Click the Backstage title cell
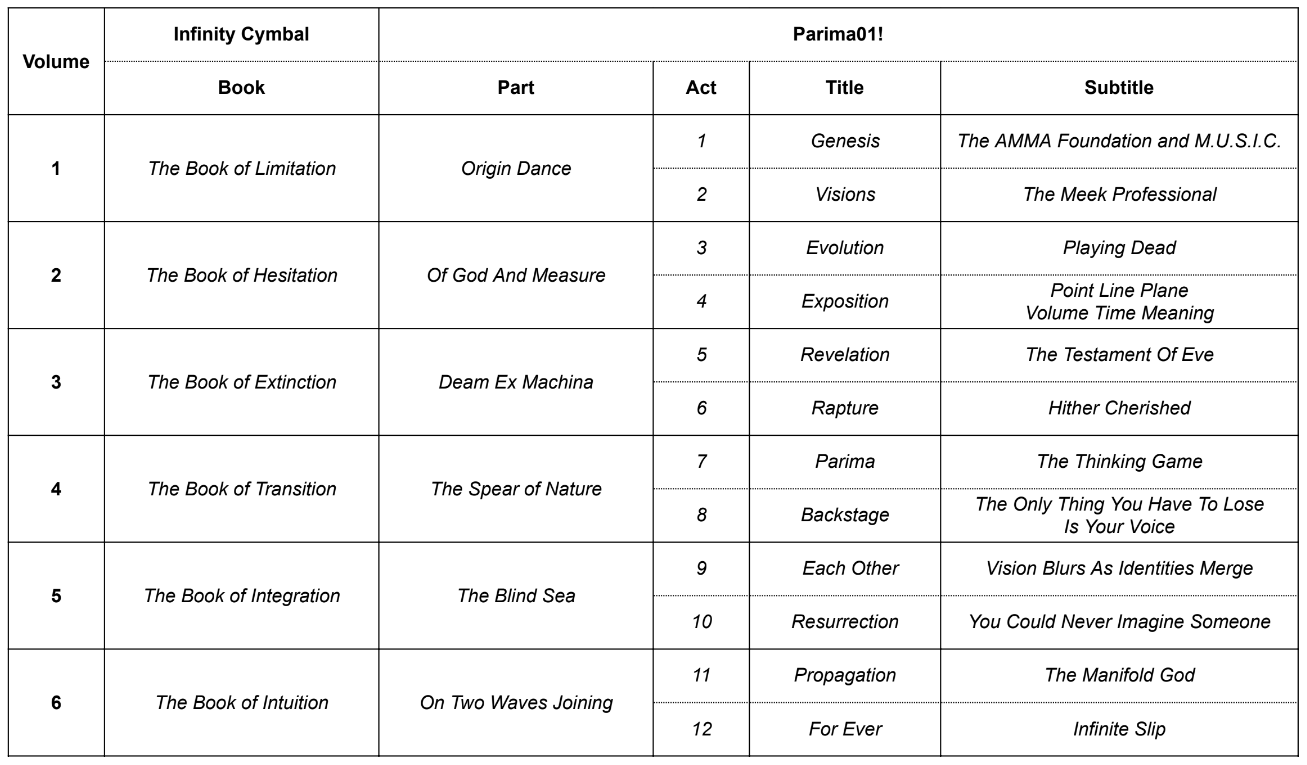Image resolution: width=1307 pixels, height=765 pixels. [845, 515]
